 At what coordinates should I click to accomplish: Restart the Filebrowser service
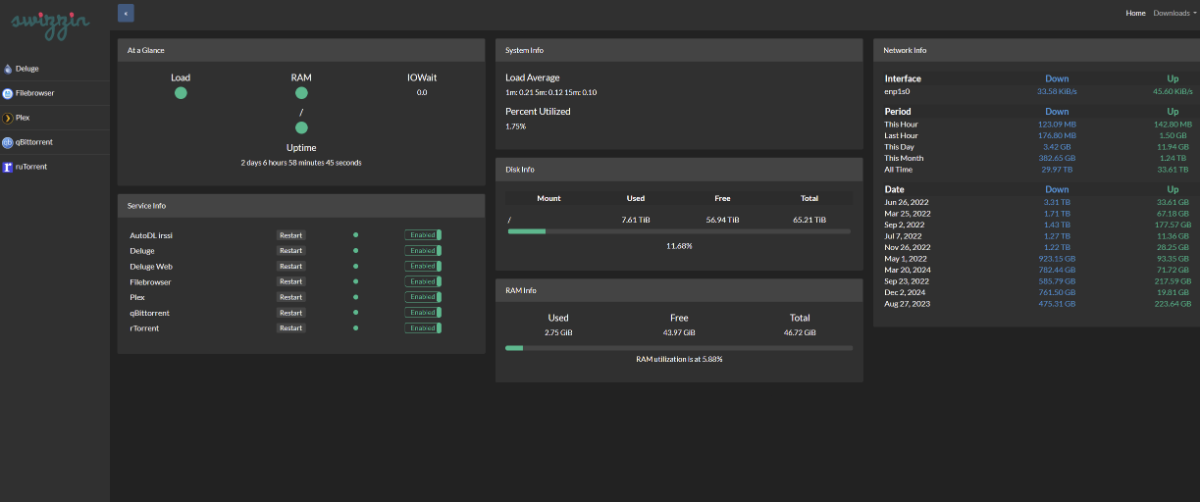point(291,282)
